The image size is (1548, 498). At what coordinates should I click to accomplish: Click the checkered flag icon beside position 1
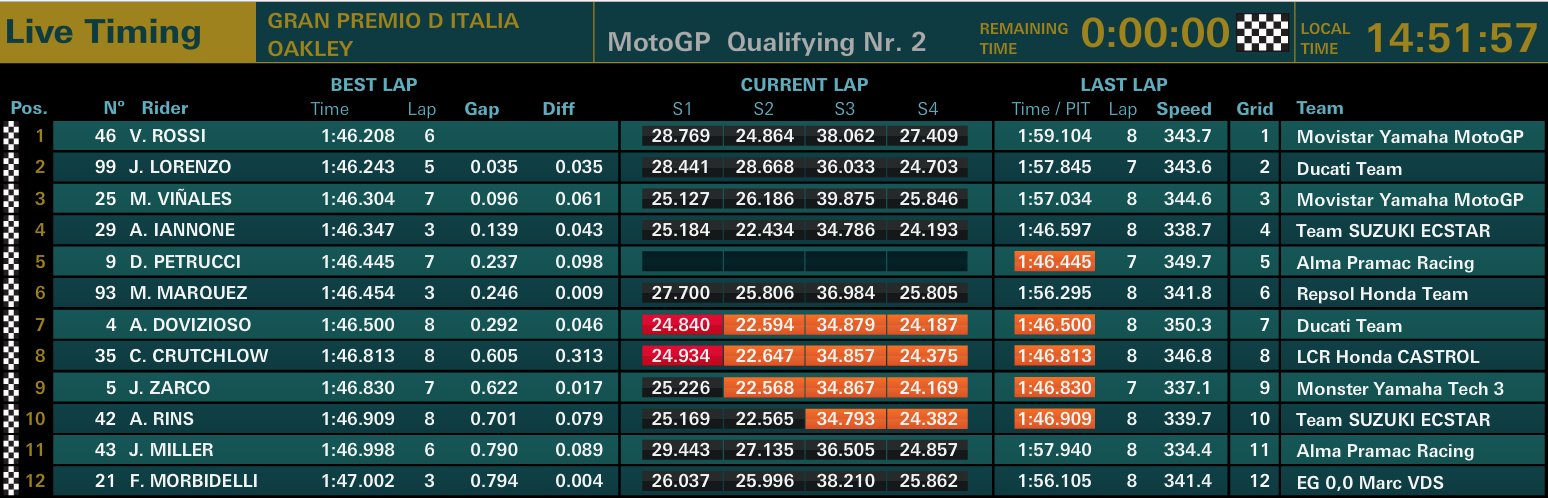pos(12,137)
